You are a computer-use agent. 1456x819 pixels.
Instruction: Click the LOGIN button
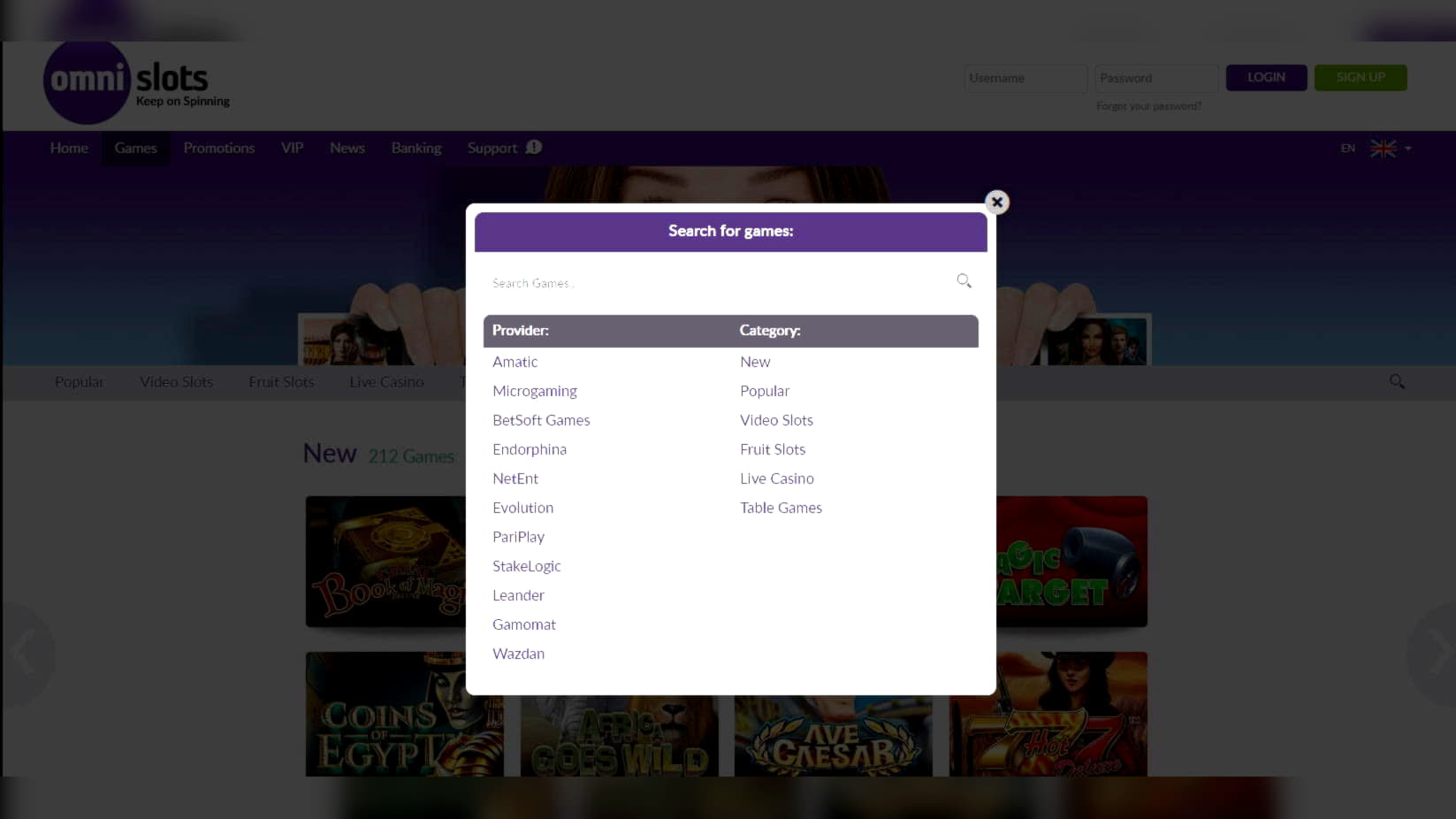(1266, 78)
